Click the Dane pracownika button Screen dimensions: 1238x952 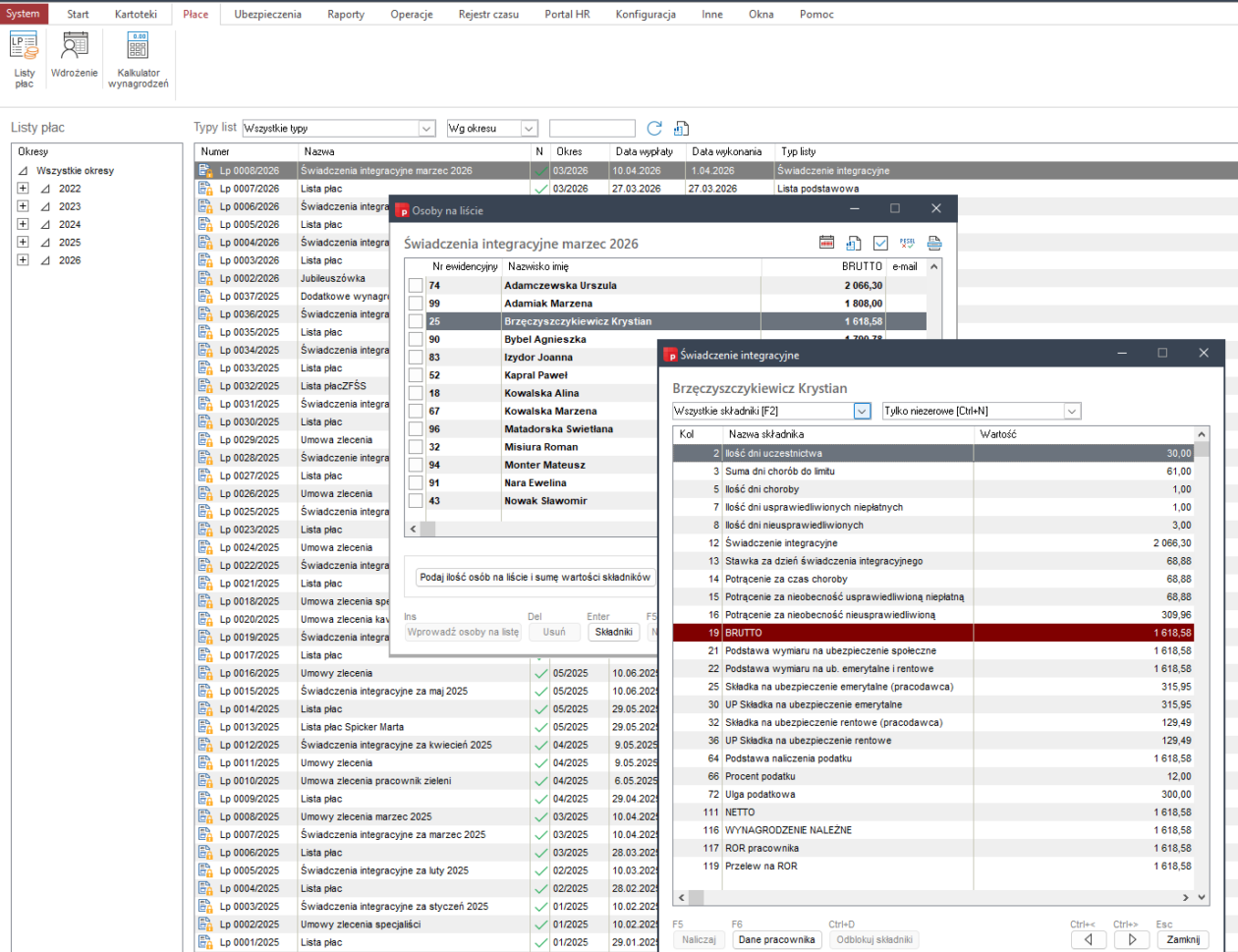pyautogui.click(x=777, y=939)
